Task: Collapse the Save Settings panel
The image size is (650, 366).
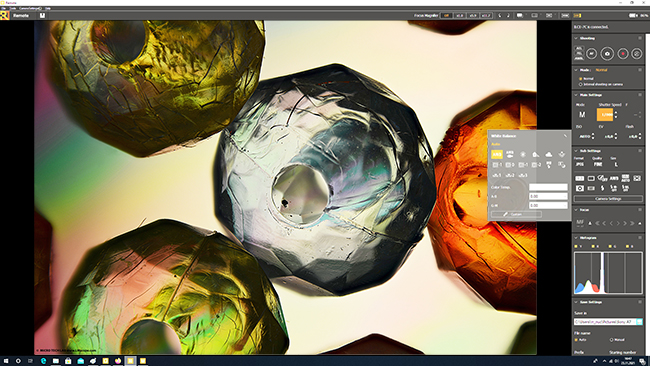Action: pyautogui.click(x=576, y=302)
